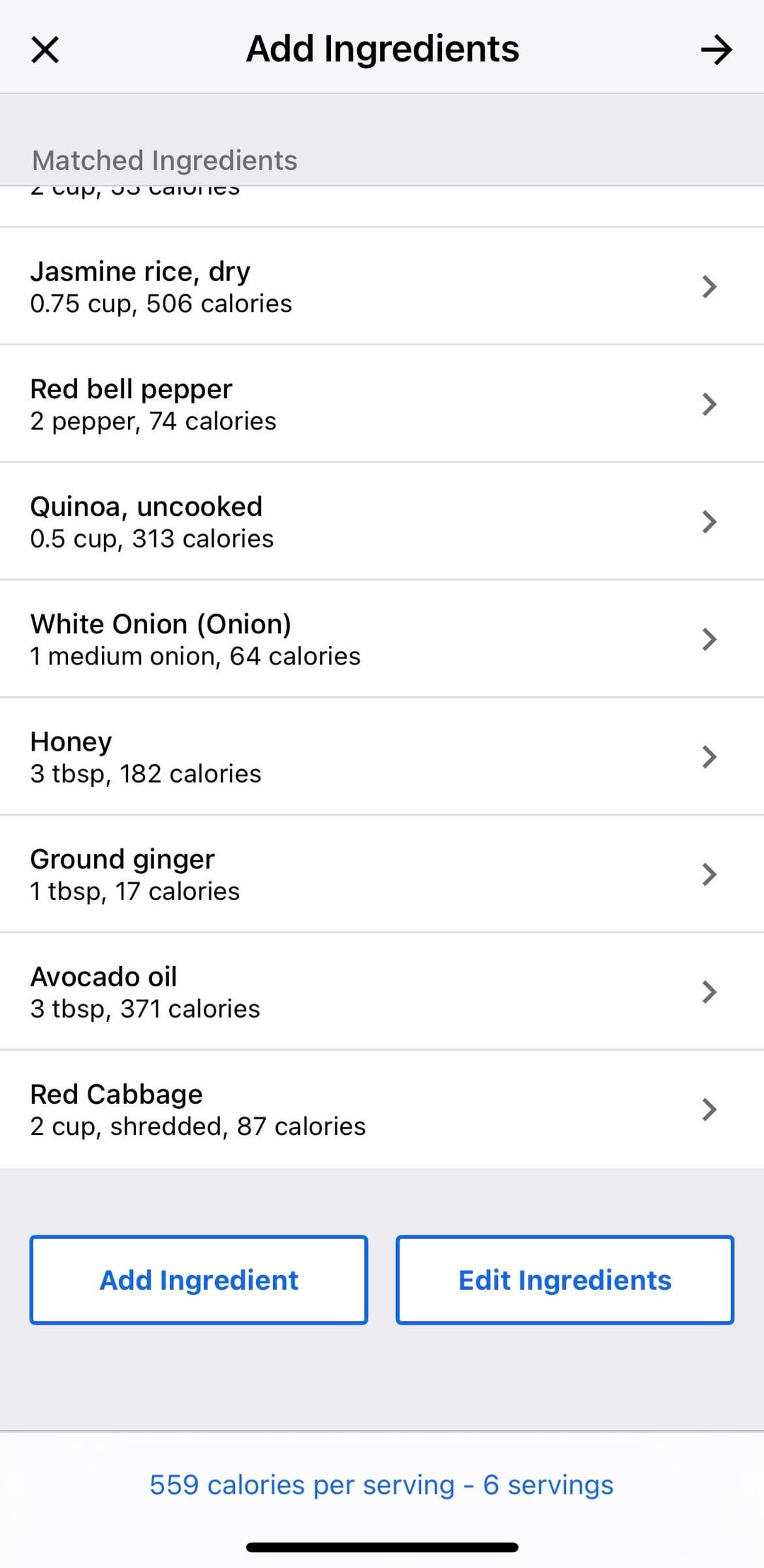Tap Avocado oil ingredient name
This screenshot has width=764, height=1568.
click(x=103, y=976)
